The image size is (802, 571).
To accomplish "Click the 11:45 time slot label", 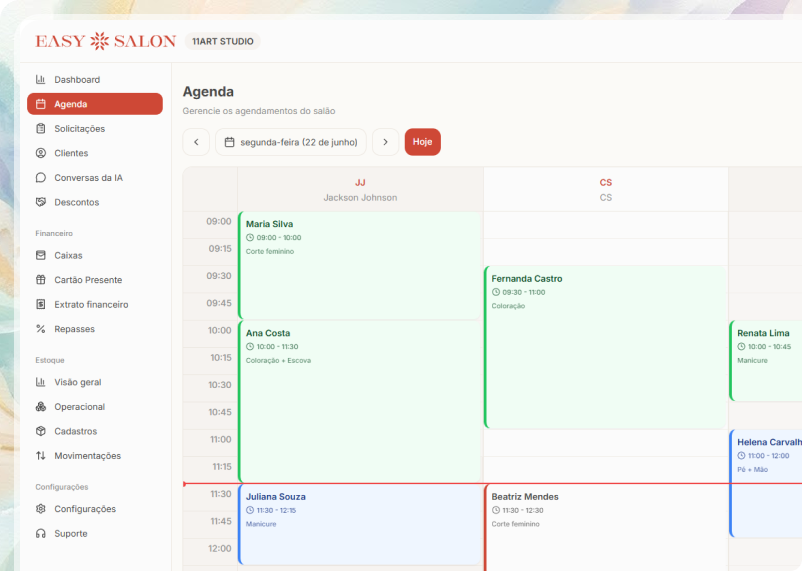I will point(221,521).
